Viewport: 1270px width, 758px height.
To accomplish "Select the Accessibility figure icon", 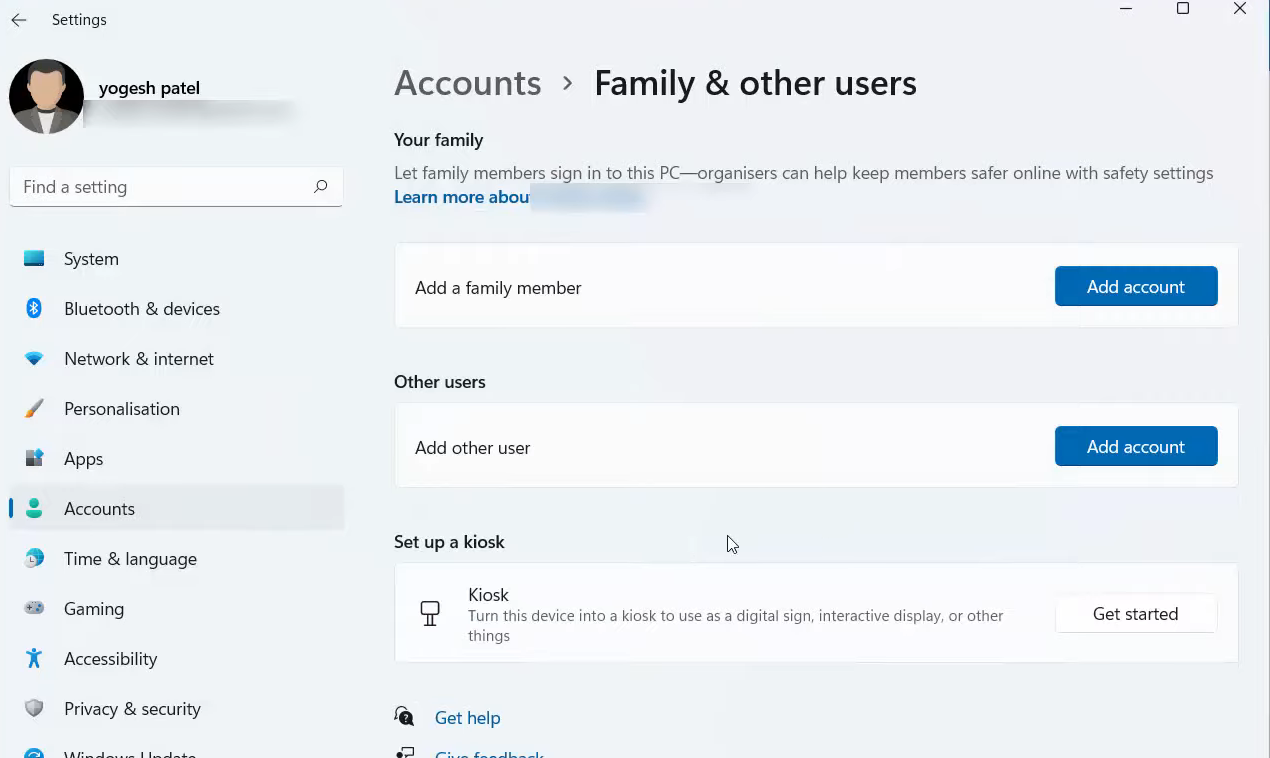I will [x=34, y=659].
